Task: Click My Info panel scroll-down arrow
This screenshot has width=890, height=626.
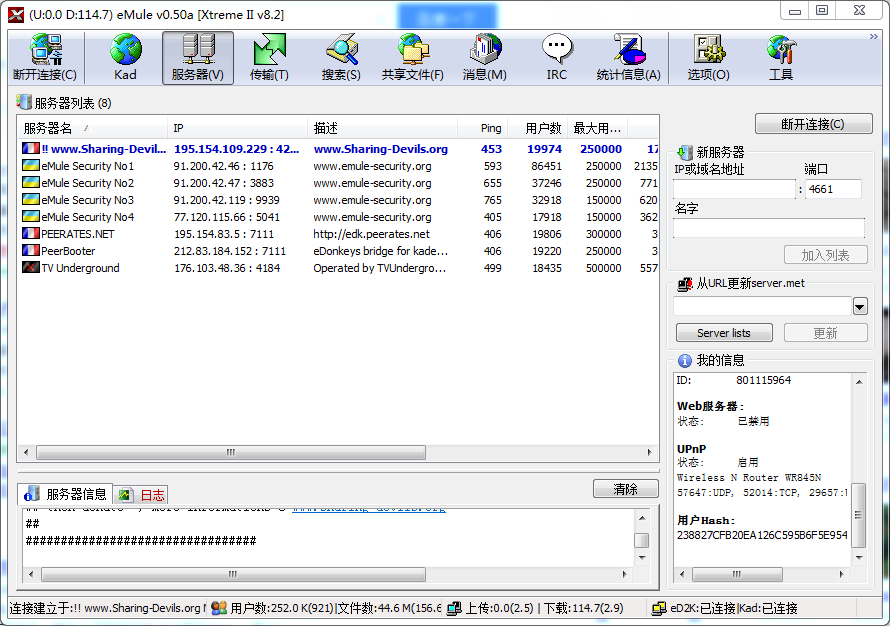Action: click(859, 557)
